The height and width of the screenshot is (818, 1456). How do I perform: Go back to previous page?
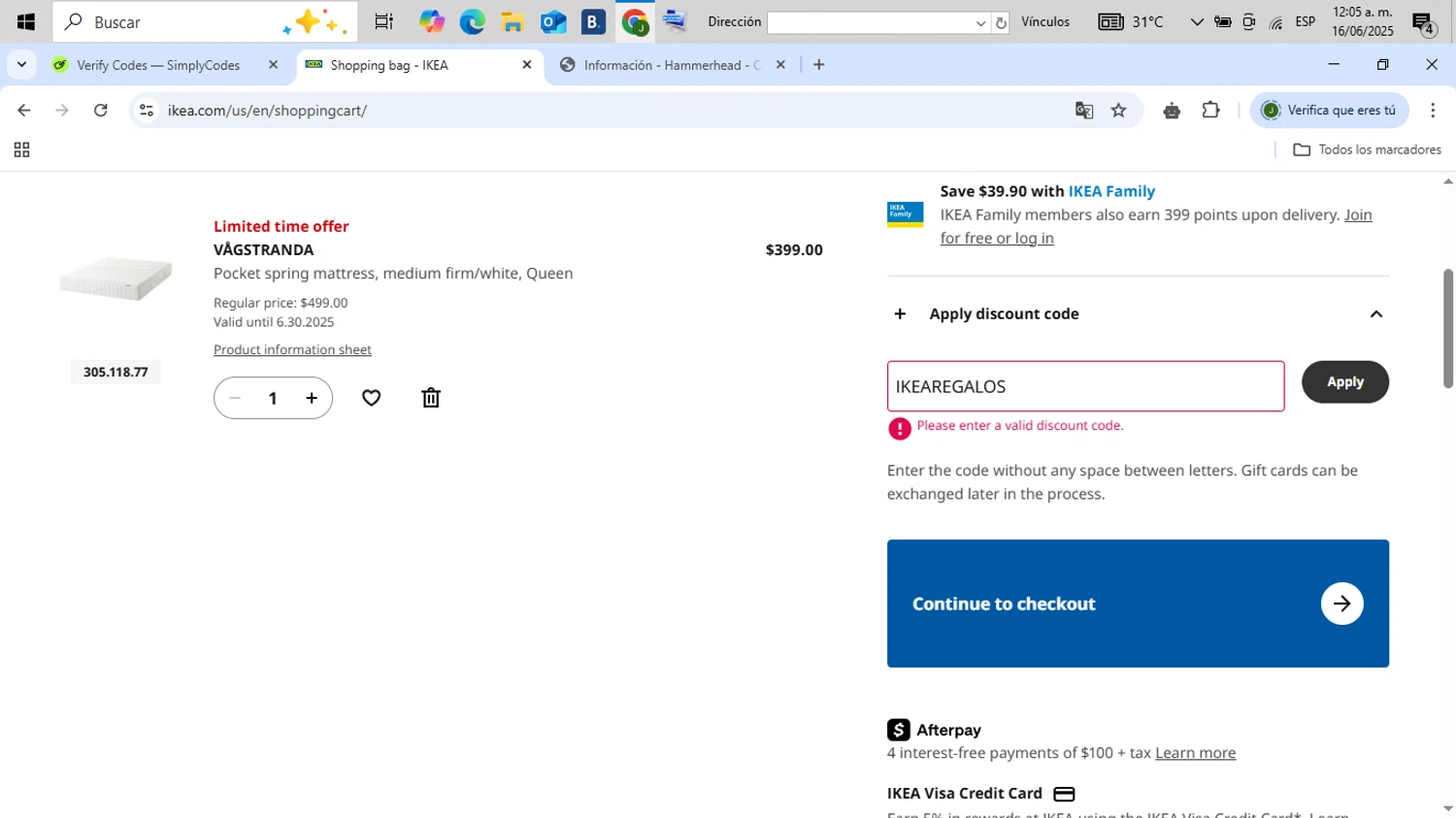[24, 111]
